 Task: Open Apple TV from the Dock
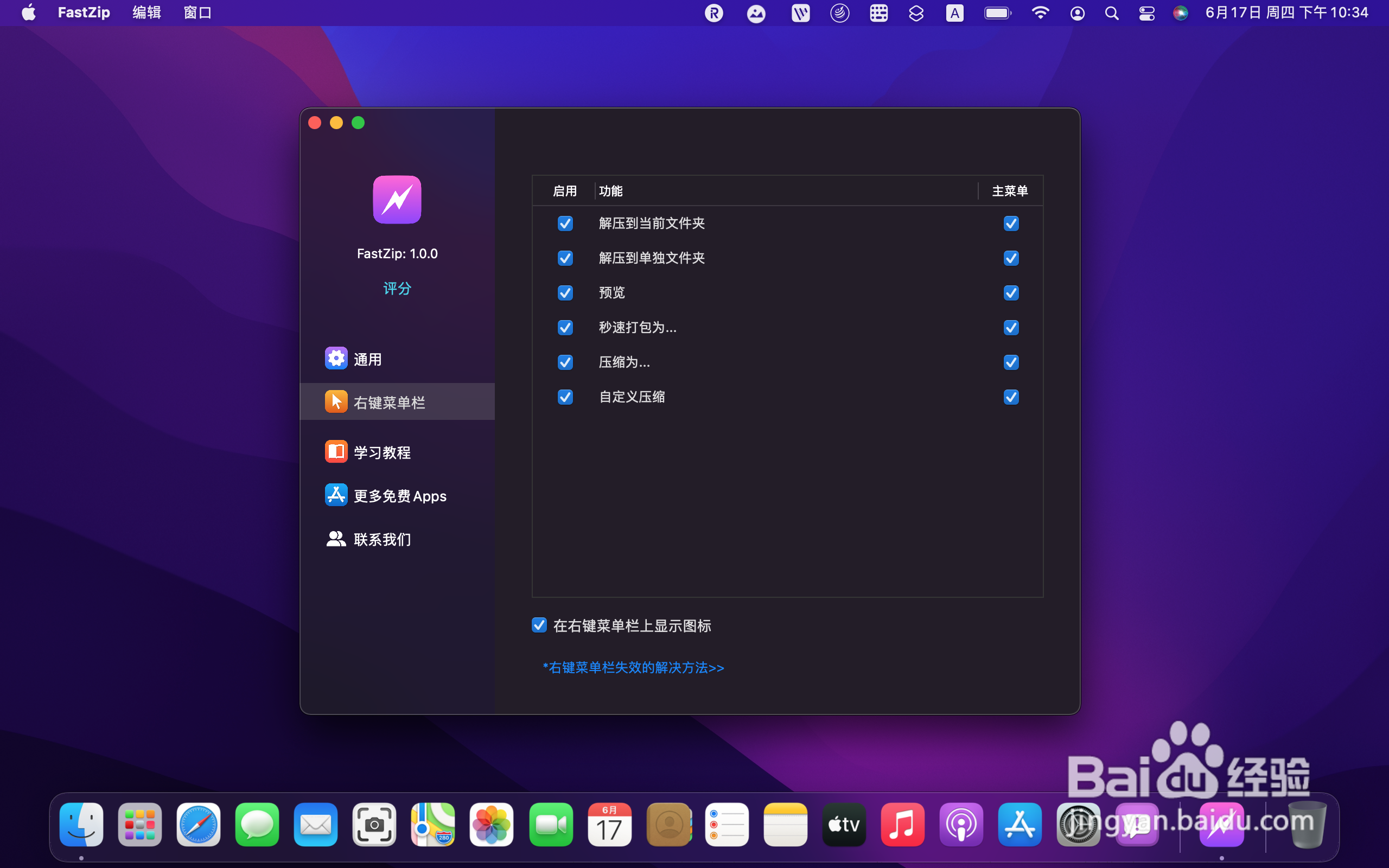[x=844, y=825]
